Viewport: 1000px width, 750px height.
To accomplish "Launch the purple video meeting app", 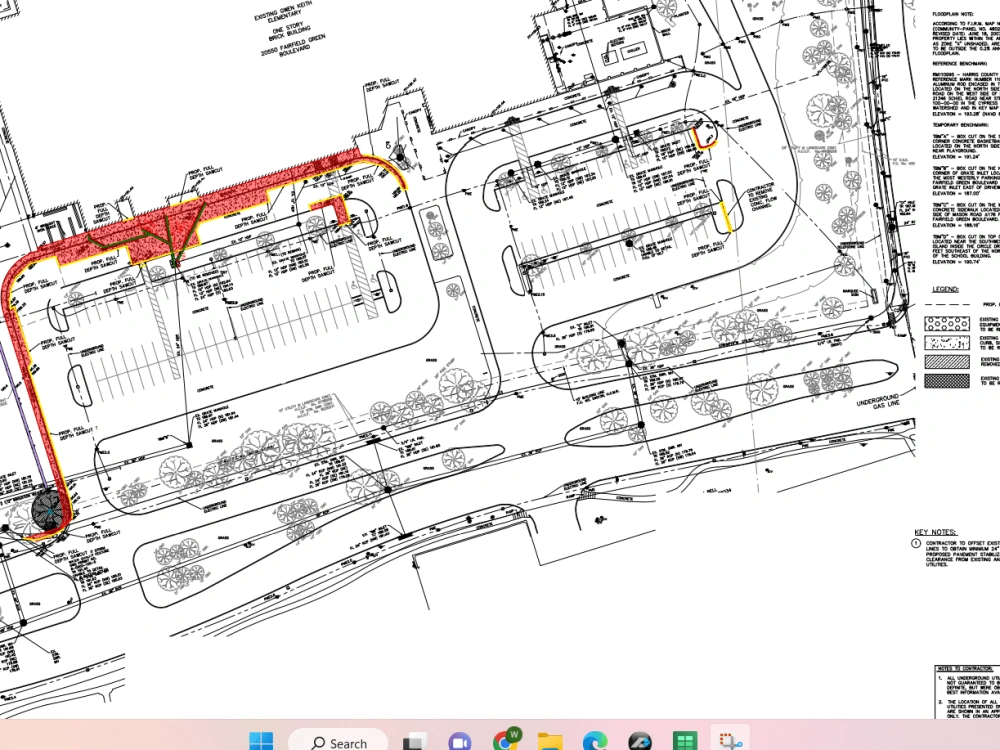I will coord(460,742).
